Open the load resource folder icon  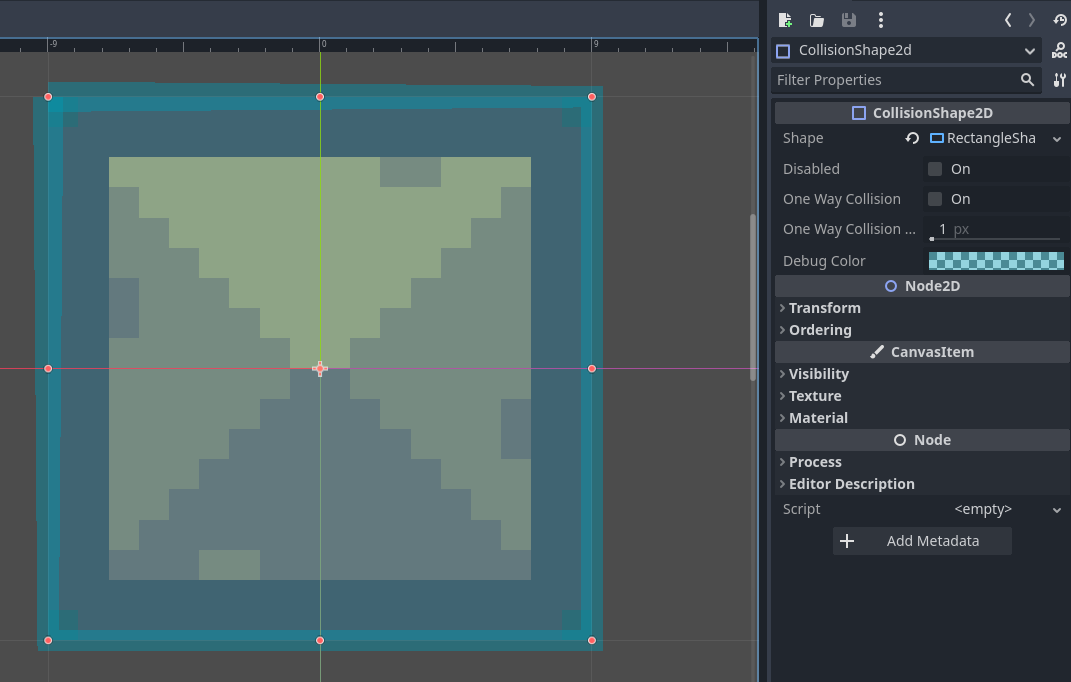pyautogui.click(x=816, y=20)
